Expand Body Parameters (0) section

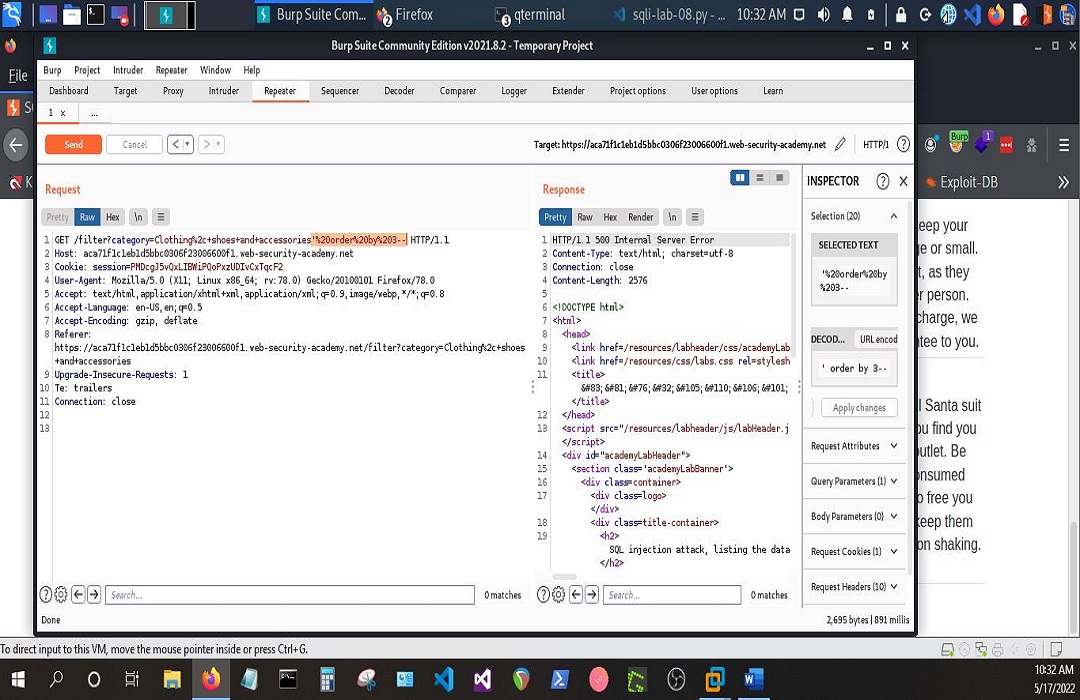coord(854,516)
